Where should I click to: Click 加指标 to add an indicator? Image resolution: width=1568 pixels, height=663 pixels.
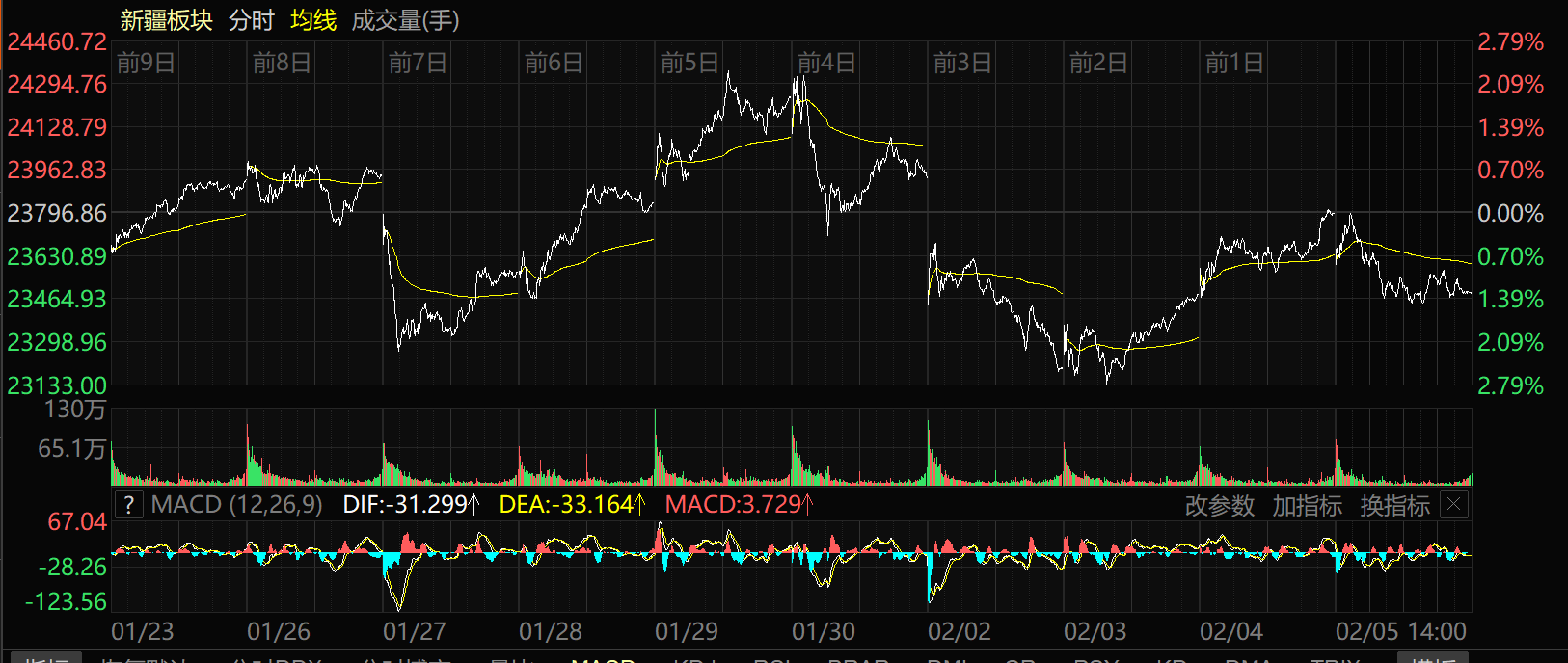pos(1307,505)
